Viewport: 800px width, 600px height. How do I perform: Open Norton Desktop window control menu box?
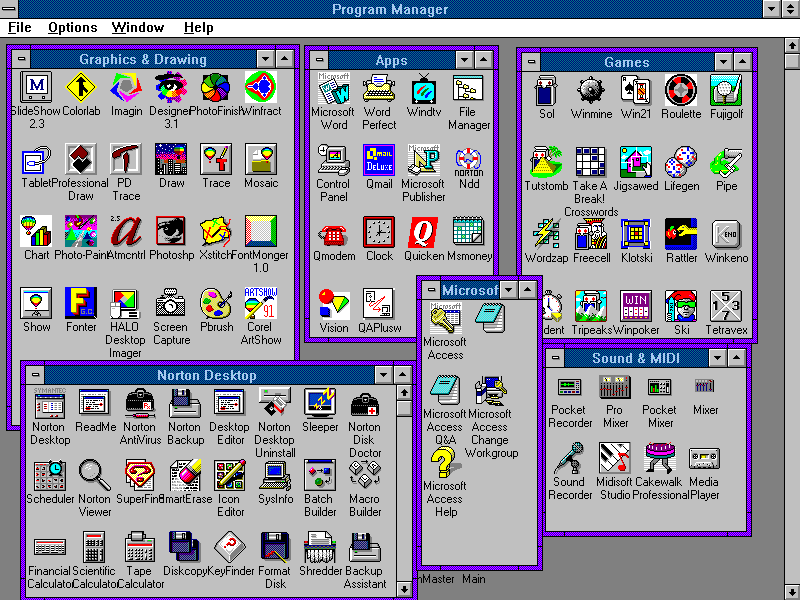pyautogui.click(x=34, y=375)
